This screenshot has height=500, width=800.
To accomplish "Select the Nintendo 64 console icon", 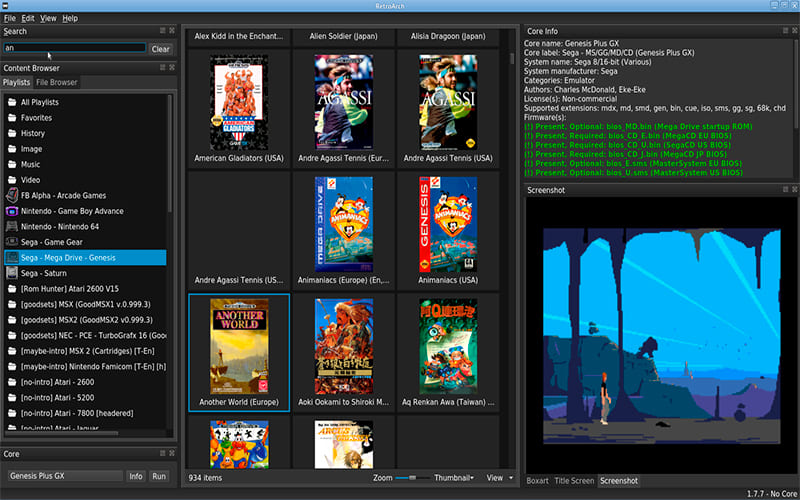I will 12,227.
